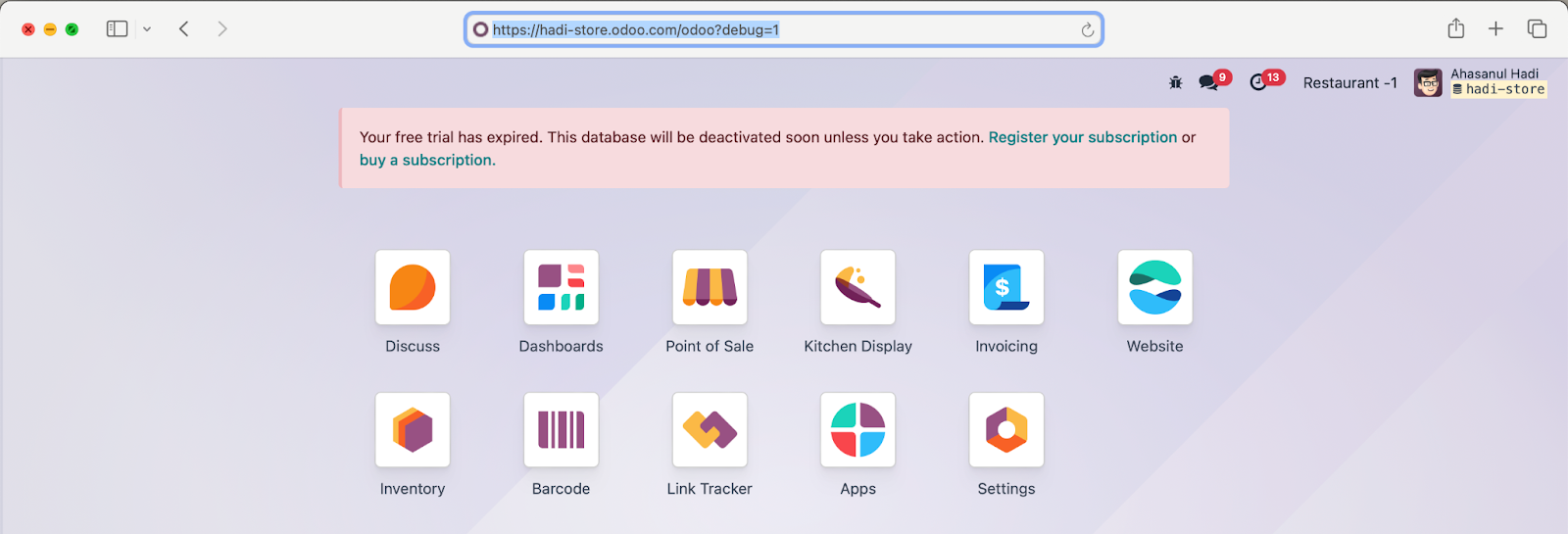This screenshot has height=534, width=1568.
Task: Go back in browser history
Action: pyautogui.click(x=183, y=28)
